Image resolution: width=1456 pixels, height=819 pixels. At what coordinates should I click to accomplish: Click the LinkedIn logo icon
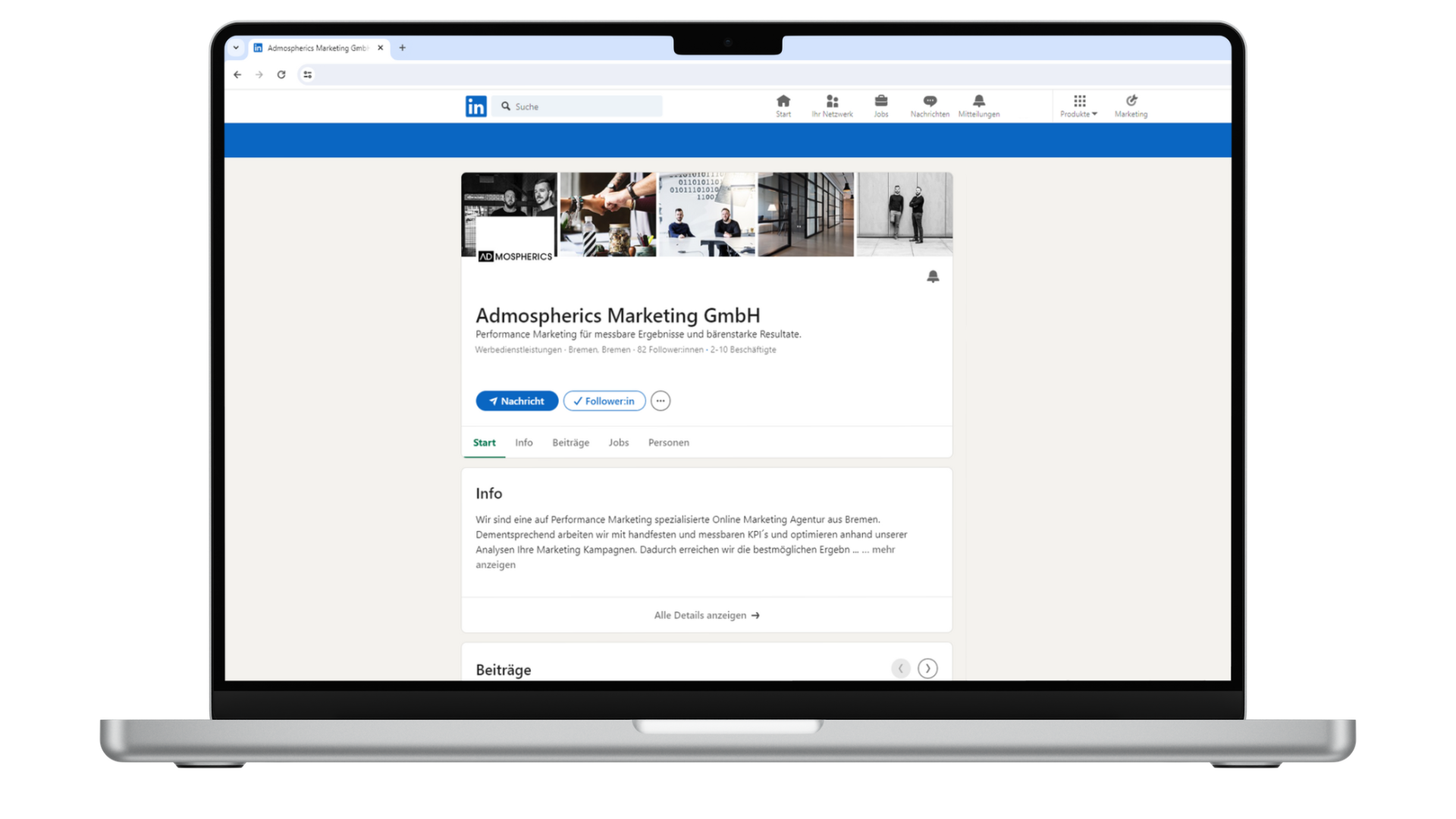(475, 106)
